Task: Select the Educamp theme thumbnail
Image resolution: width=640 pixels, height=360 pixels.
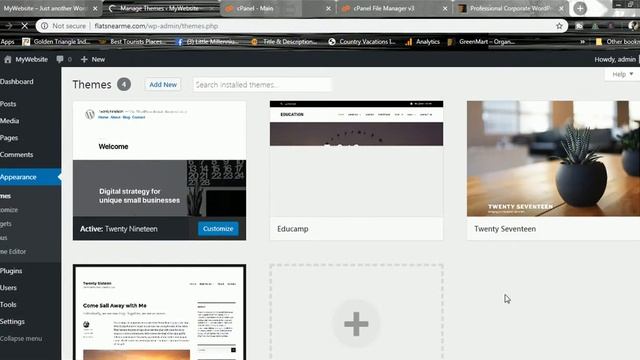Action: [356, 158]
